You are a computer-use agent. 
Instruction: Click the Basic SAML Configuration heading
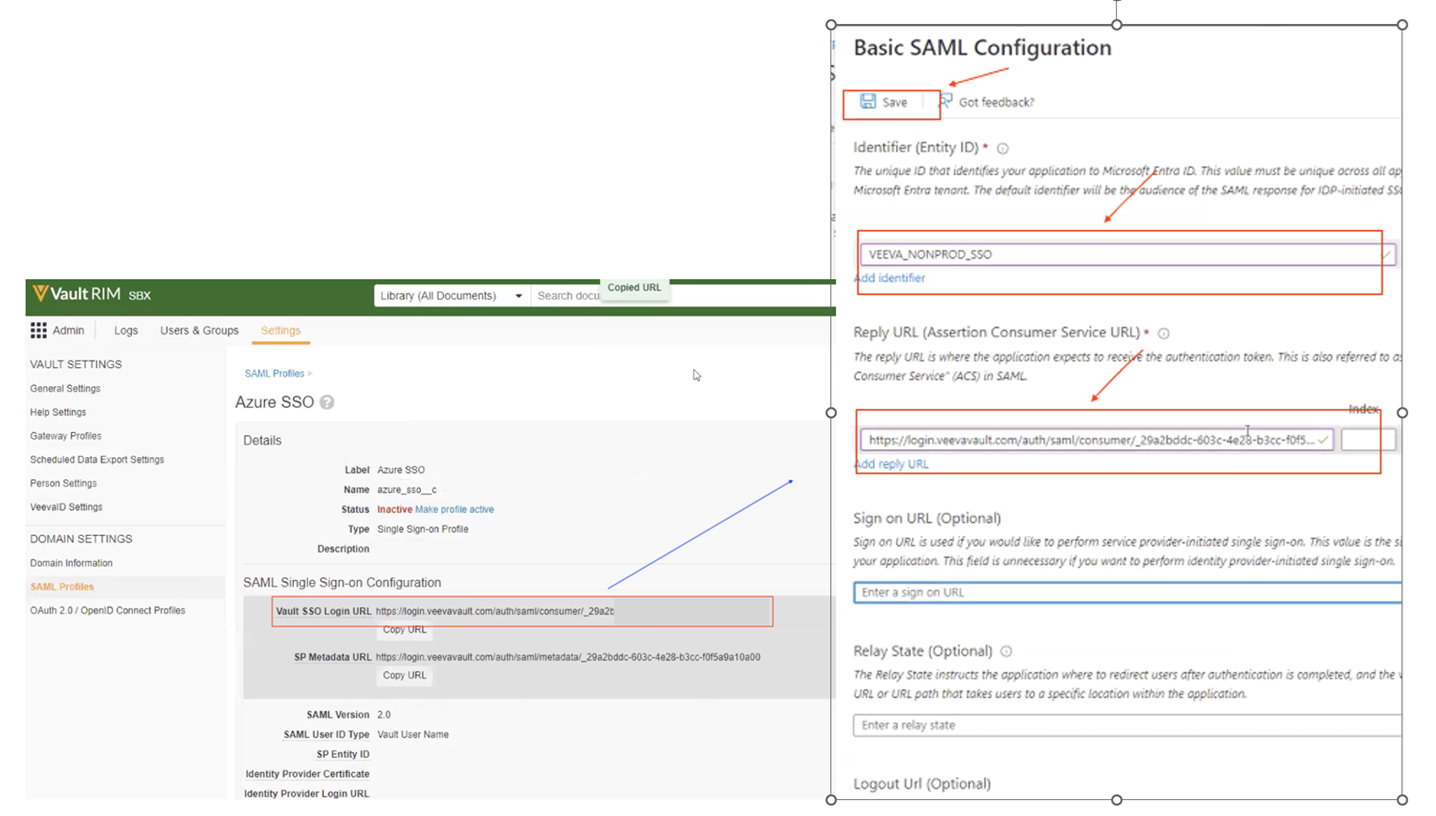[x=982, y=48]
